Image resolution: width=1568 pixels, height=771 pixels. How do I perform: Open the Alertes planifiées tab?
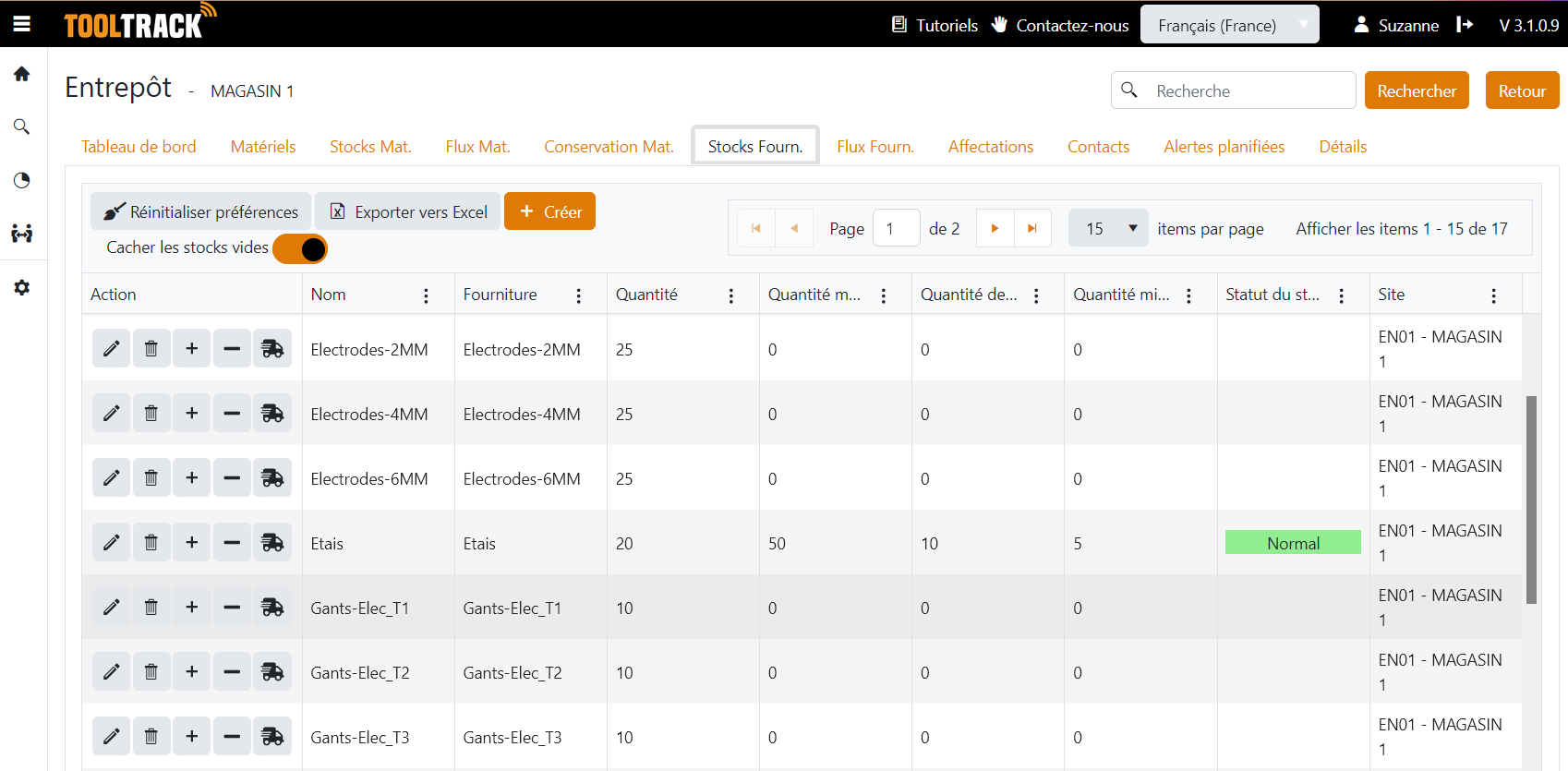[1224, 147]
